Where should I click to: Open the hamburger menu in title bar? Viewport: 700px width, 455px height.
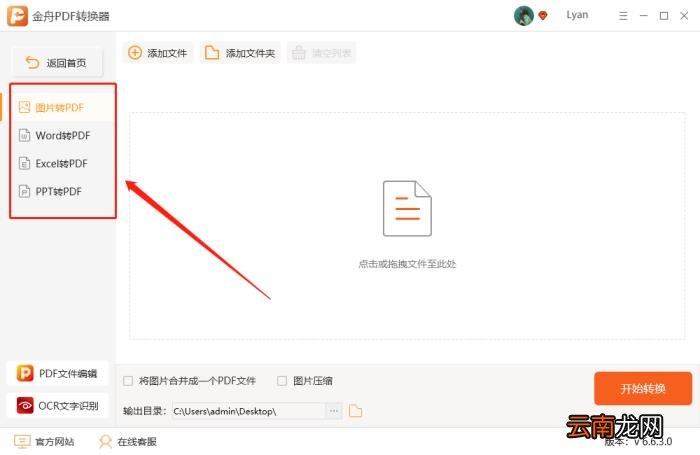click(x=623, y=16)
